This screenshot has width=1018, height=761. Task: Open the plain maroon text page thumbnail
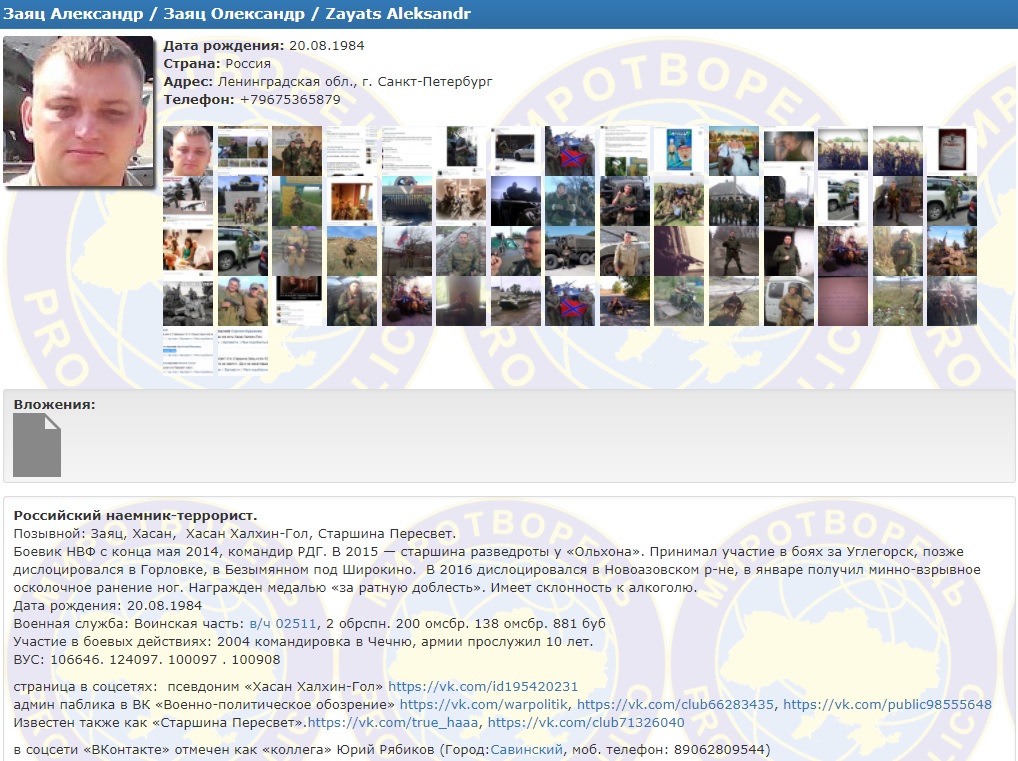[x=843, y=301]
